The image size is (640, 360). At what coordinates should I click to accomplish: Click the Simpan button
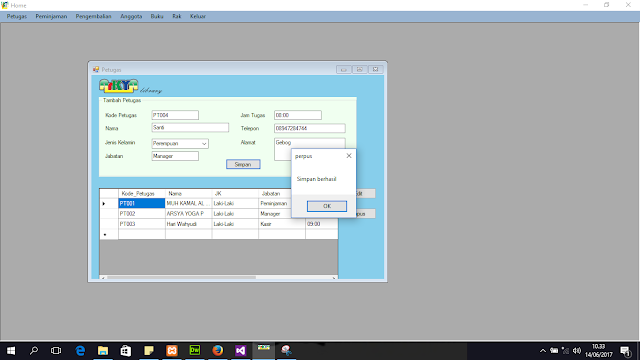pos(243,164)
